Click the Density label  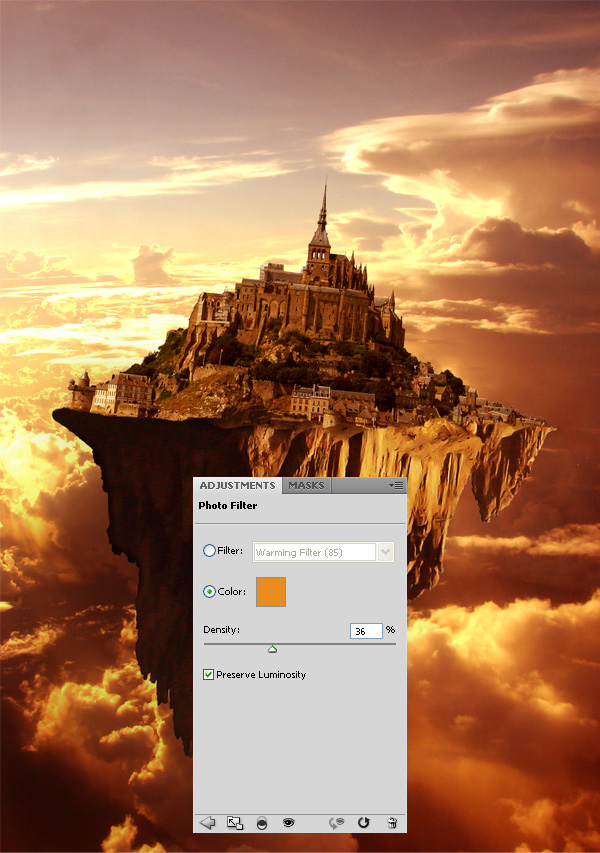(x=221, y=629)
